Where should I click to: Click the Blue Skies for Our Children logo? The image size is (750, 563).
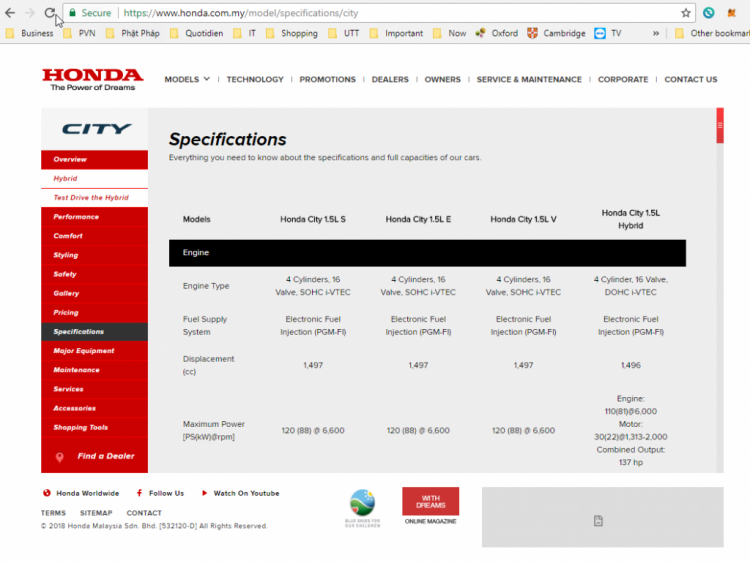pos(363,508)
